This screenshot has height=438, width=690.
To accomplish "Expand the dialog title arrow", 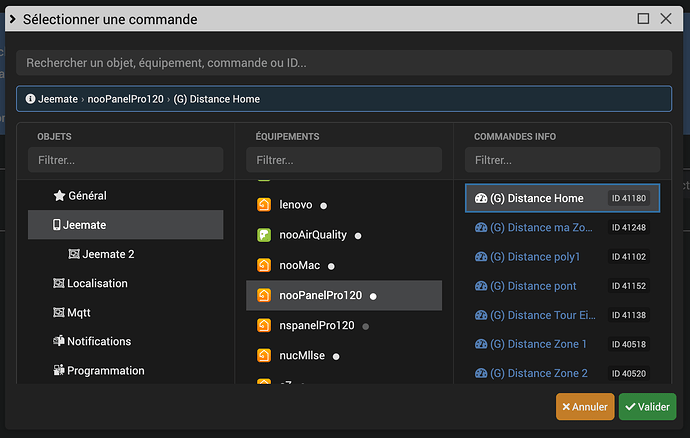I will [x=13, y=19].
